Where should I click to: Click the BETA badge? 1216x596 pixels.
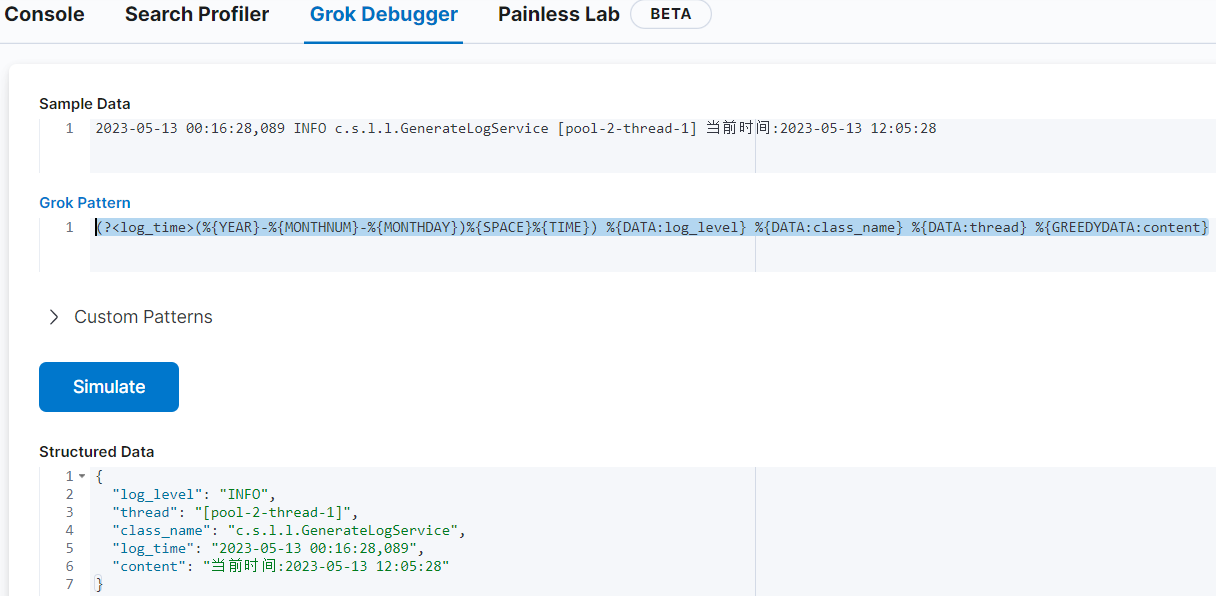[670, 15]
